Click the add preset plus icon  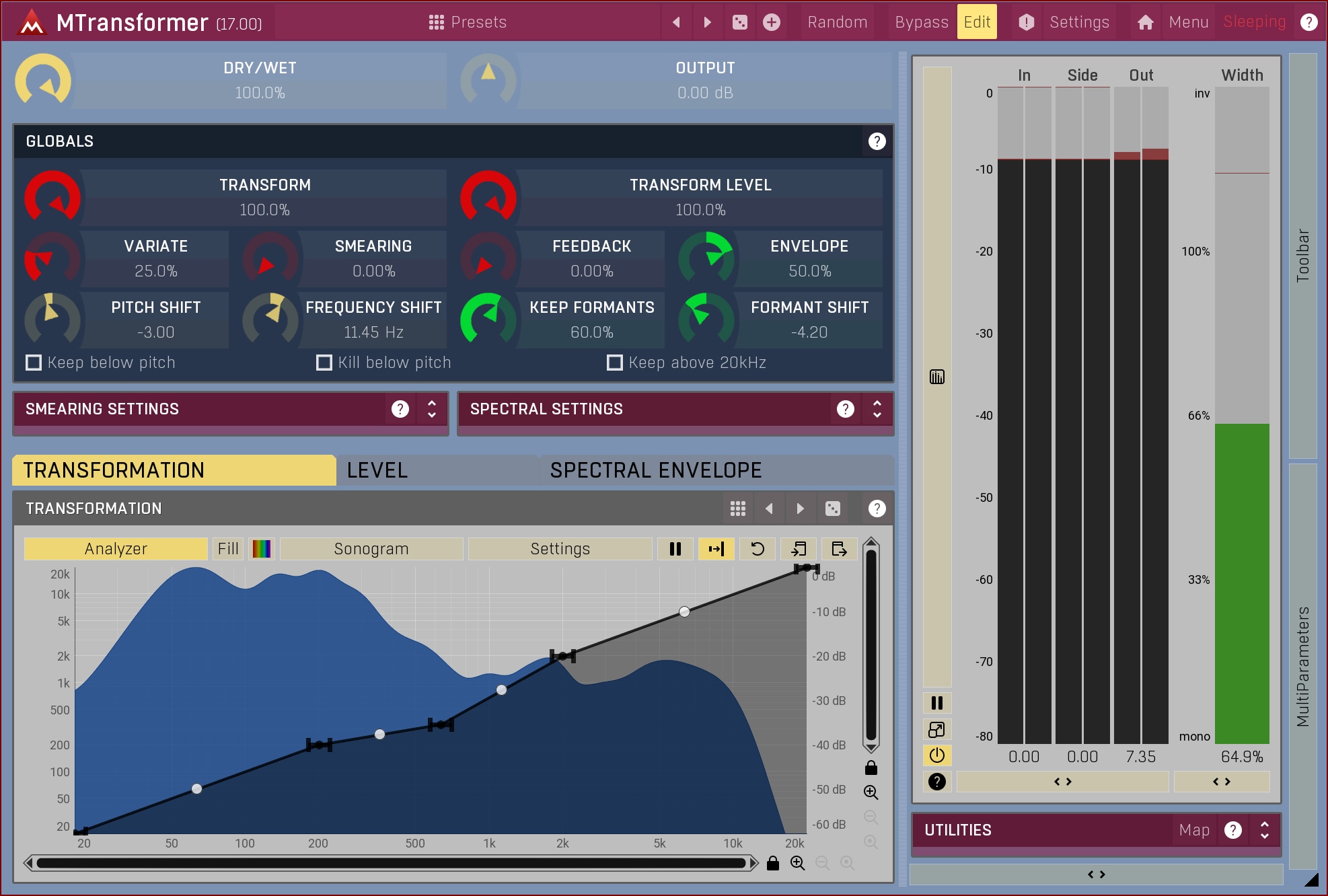click(x=772, y=22)
